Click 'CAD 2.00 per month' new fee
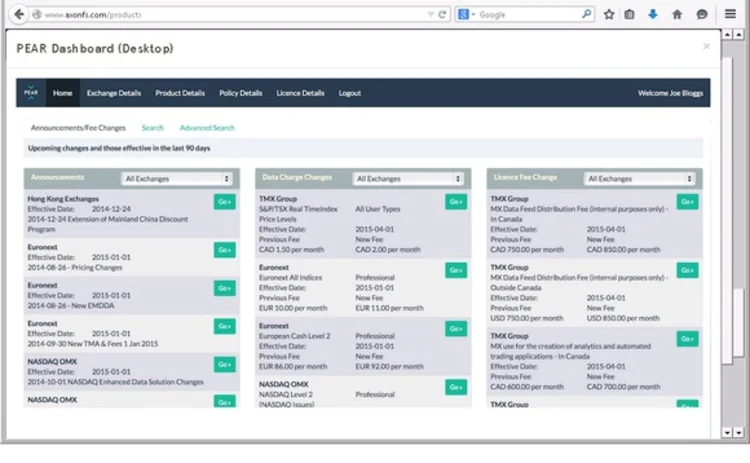The image size is (750, 463). tap(388, 249)
